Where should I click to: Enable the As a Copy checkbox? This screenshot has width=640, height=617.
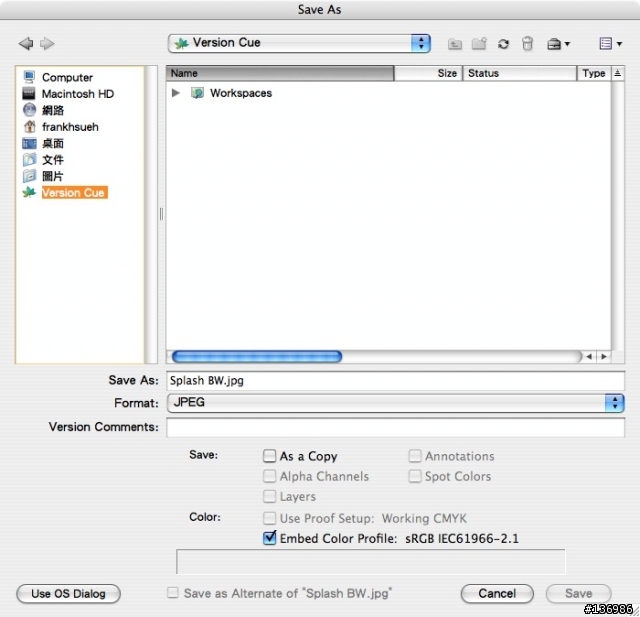coord(269,456)
